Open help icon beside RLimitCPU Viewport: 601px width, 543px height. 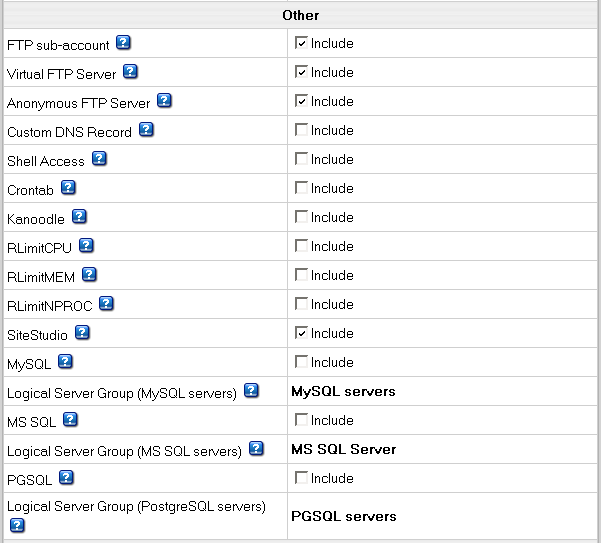[86, 246]
